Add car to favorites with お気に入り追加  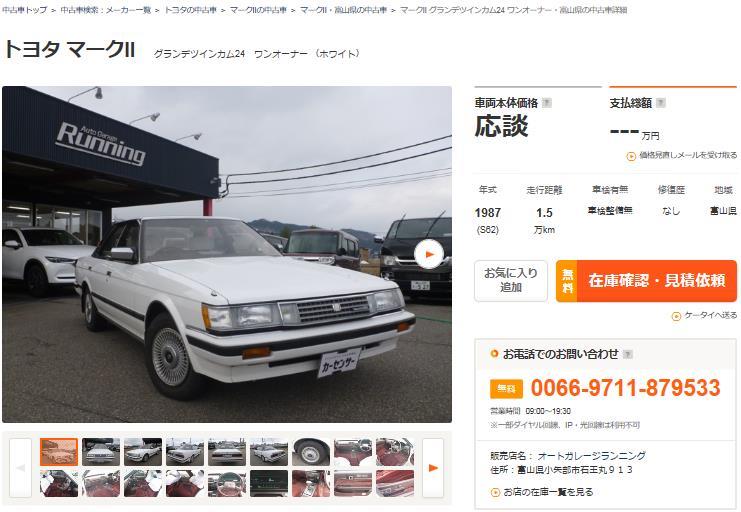tap(511, 280)
